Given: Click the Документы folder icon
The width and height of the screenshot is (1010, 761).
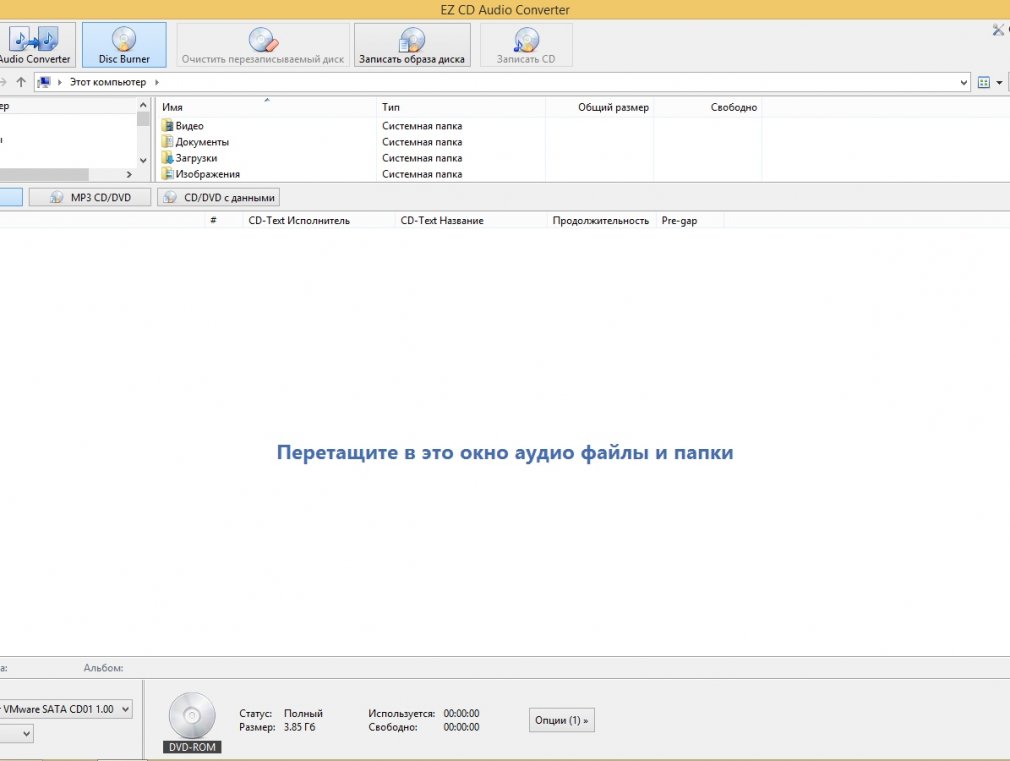Looking at the screenshot, I should coord(167,142).
